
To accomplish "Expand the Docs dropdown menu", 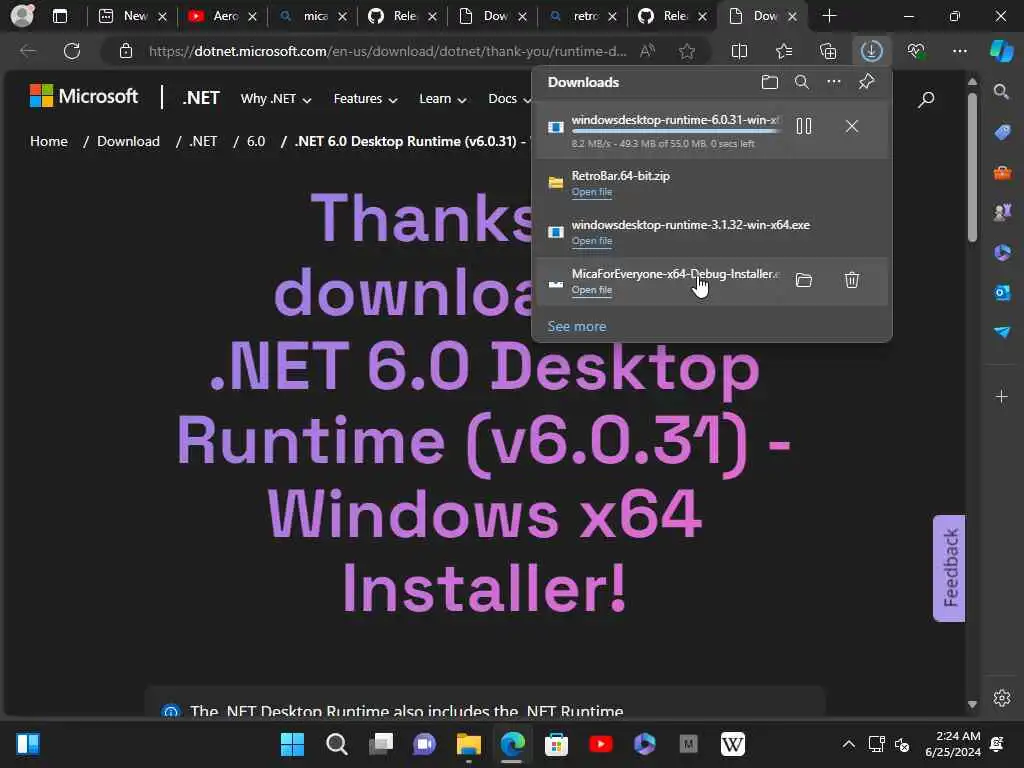I will click(x=509, y=99).
